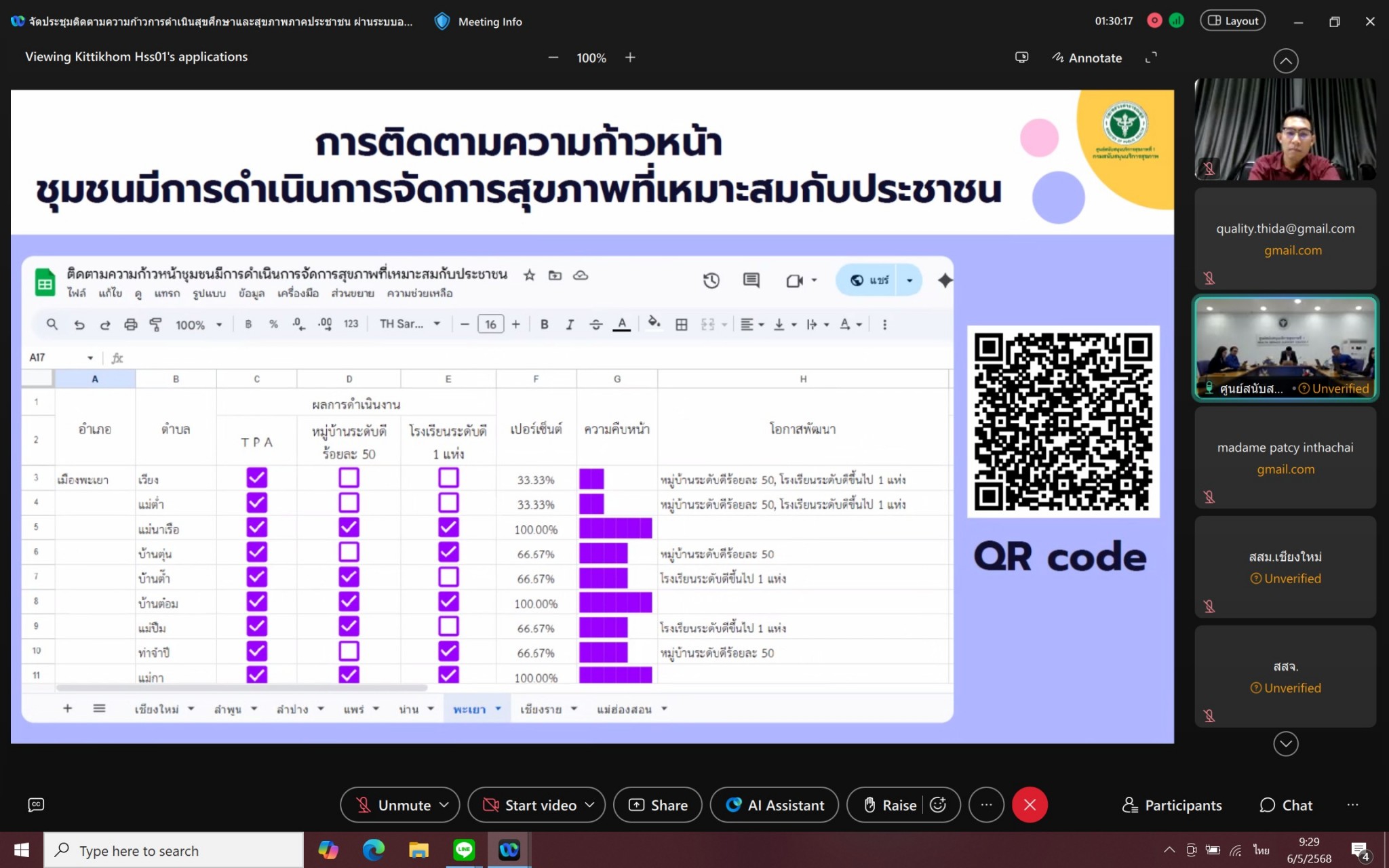Expand audio options next to Unmute
1389x868 pixels.
(445, 805)
